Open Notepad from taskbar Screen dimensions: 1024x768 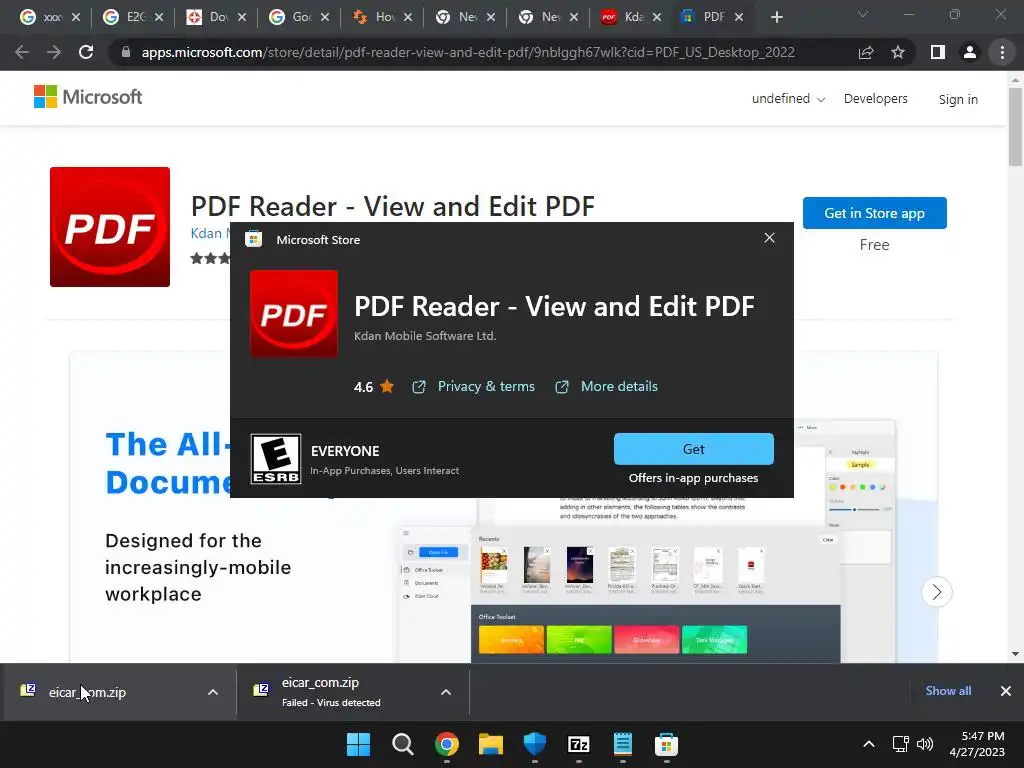pos(622,744)
